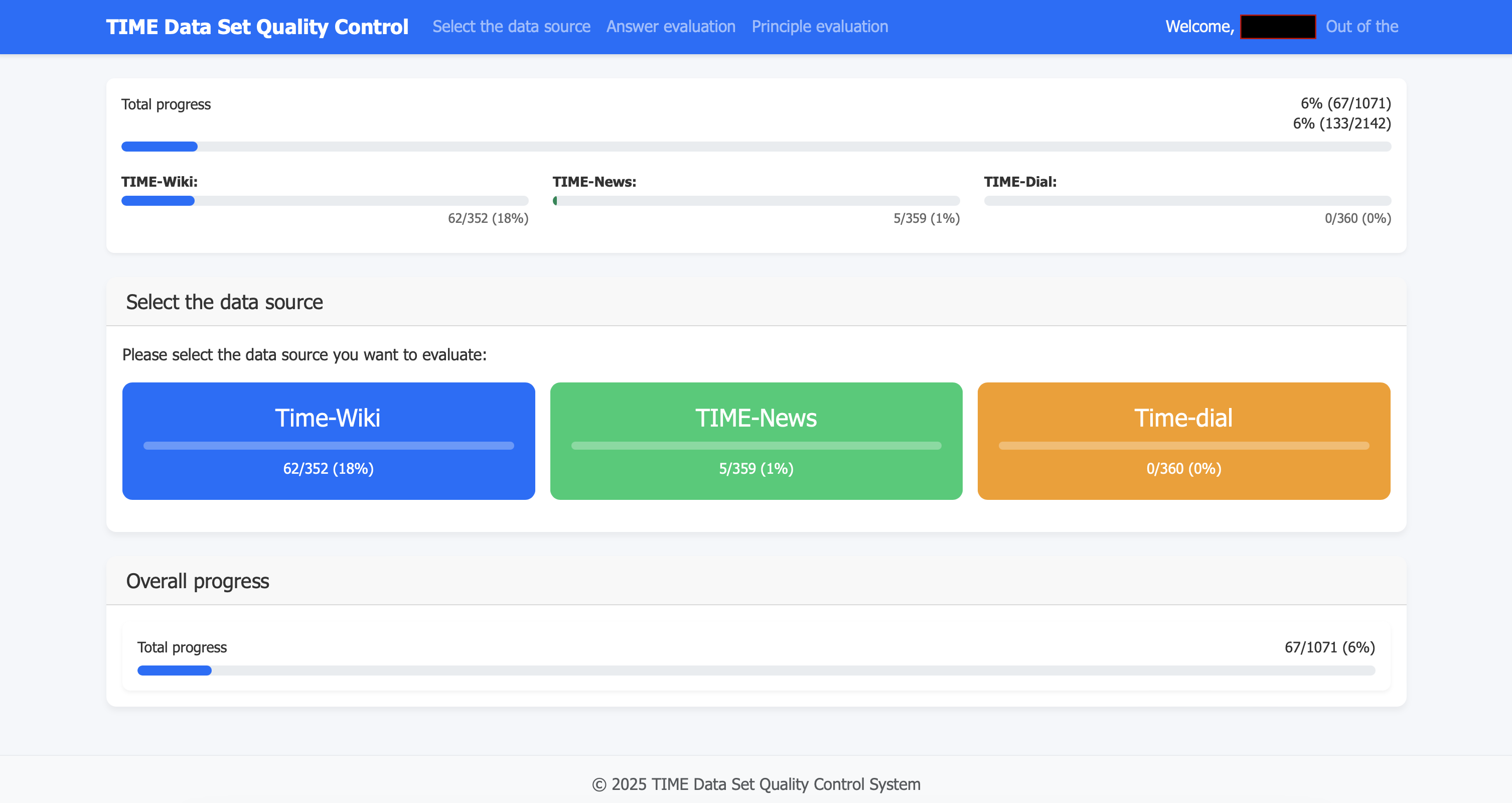Click the Overall progress section header
This screenshot has width=1512, height=803.
(x=197, y=581)
